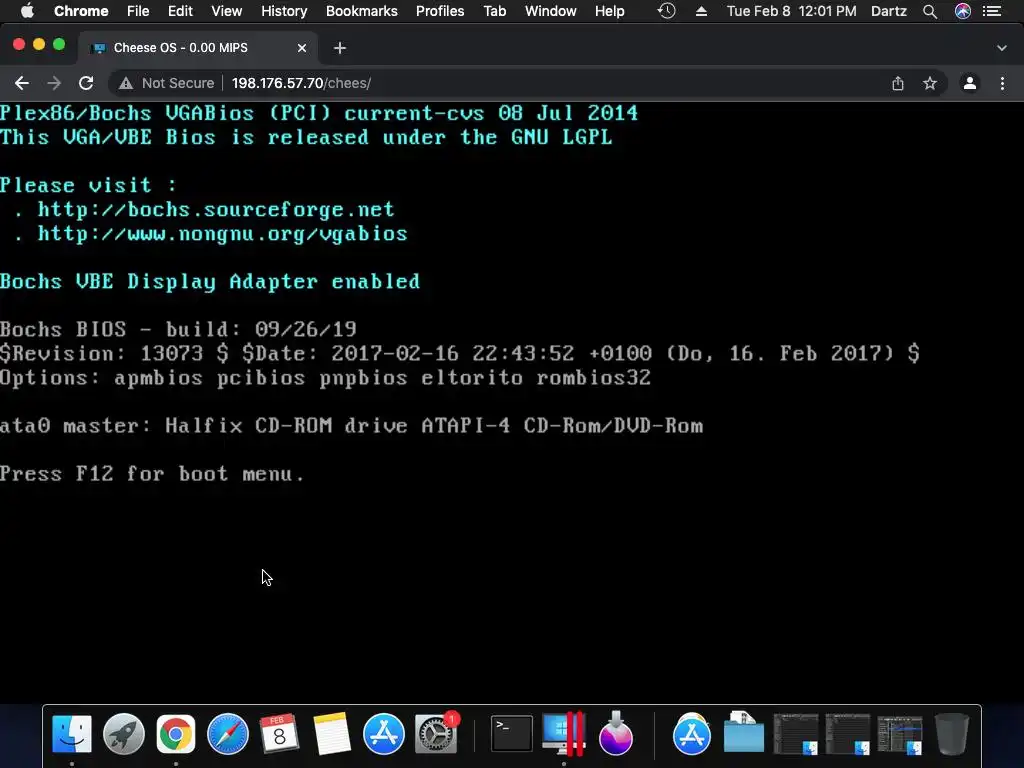The height and width of the screenshot is (768, 1024).
Task: Open the Edit menu
Action: point(180,11)
